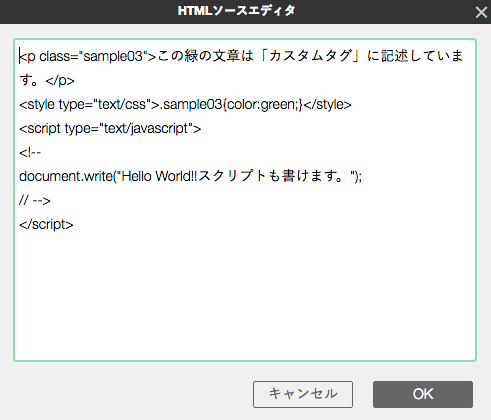Click the .sample03 selector in the style line
Viewport: 491px width, 420px height.
pos(191,105)
